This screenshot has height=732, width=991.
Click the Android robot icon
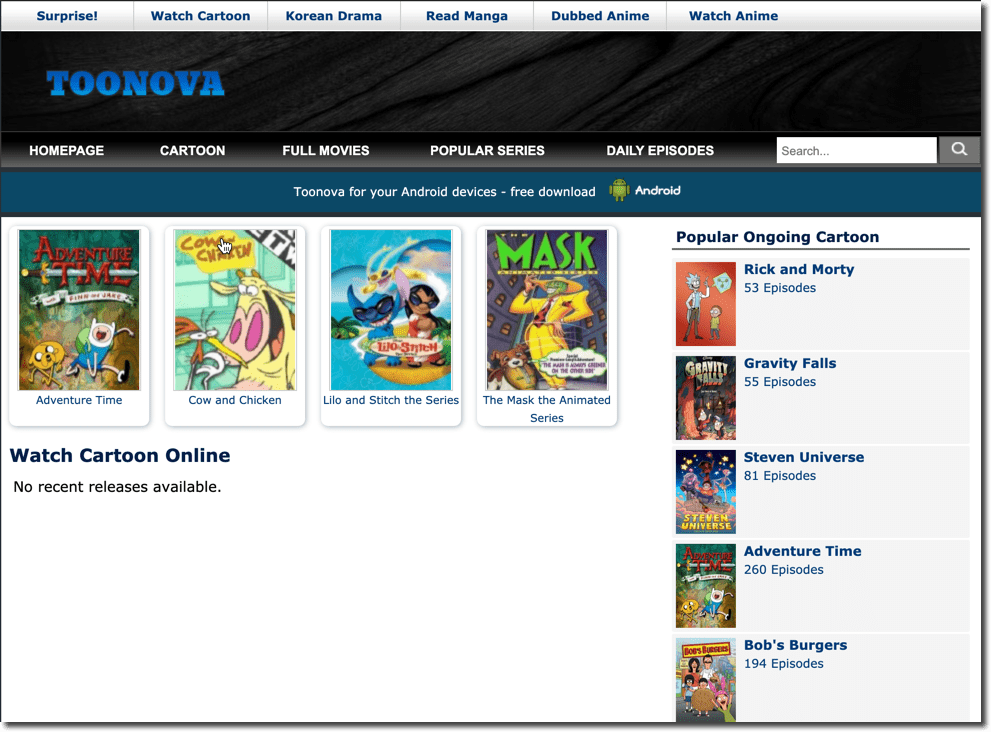(x=619, y=190)
